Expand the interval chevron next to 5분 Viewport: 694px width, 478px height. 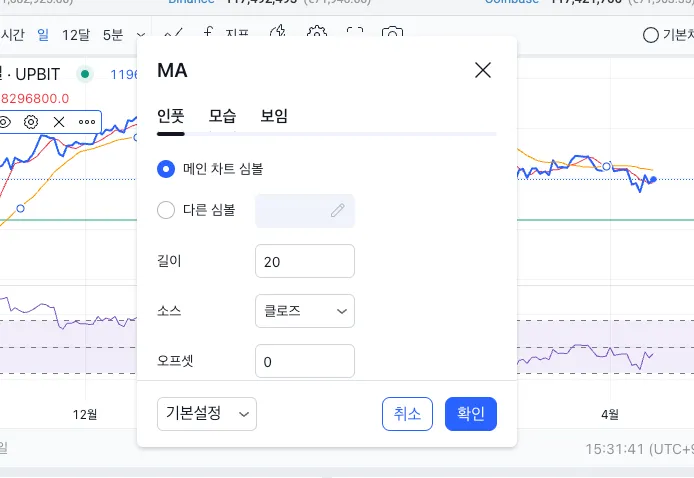coord(140,35)
